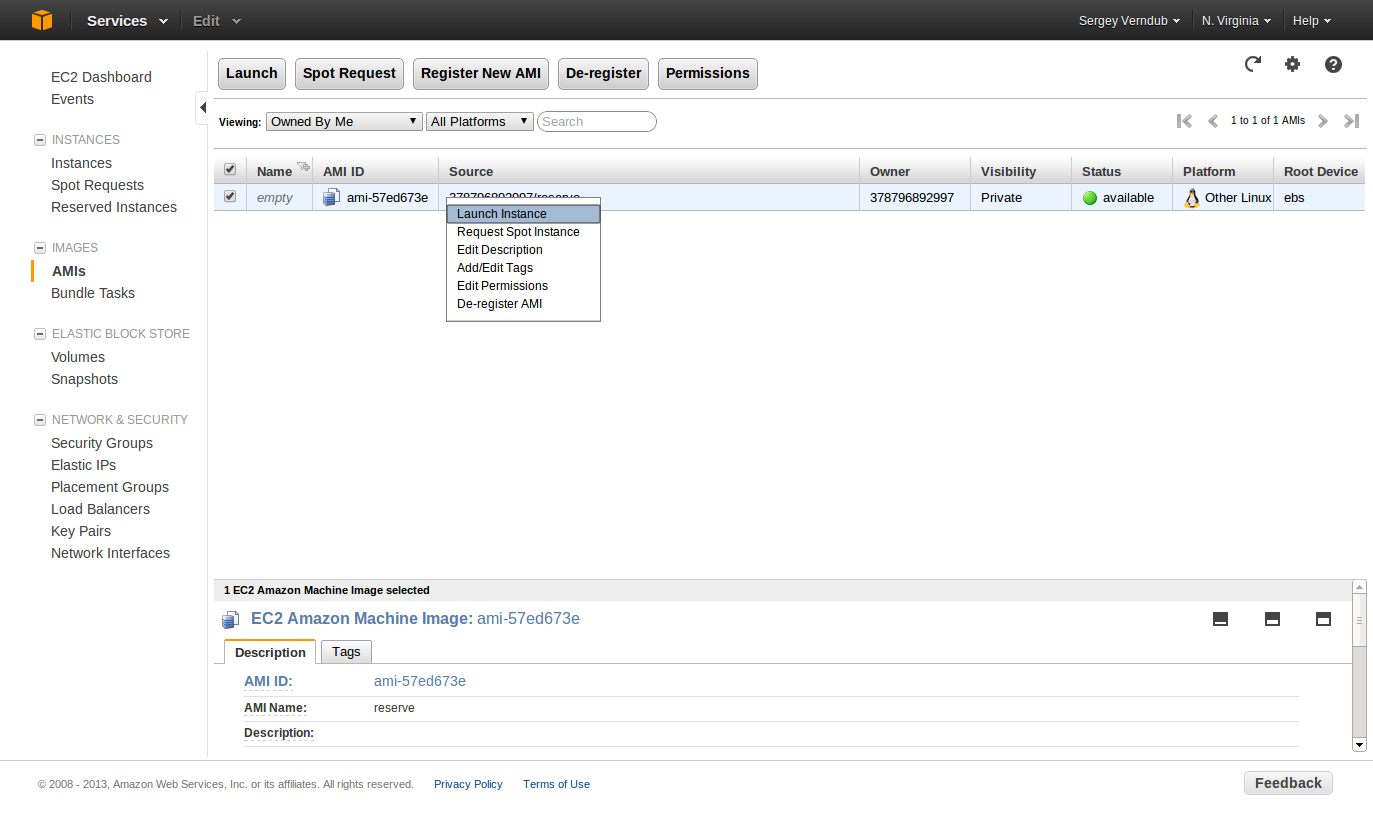Click the show/hide columns icon beside Name
The image size is (1373, 813).
[x=303, y=167]
